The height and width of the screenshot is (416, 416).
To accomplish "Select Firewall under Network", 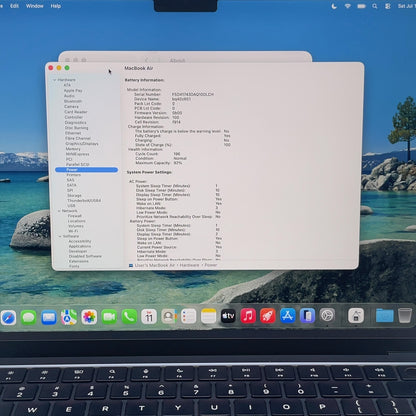I will point(75,216).
